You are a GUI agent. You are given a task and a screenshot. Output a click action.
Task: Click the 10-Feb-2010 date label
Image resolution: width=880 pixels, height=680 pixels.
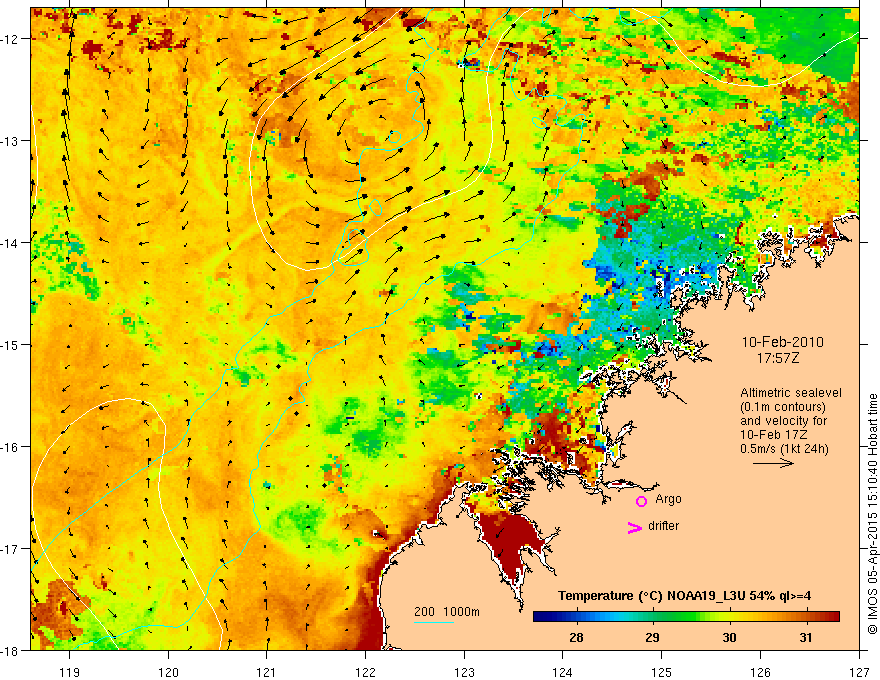[782, 342]
